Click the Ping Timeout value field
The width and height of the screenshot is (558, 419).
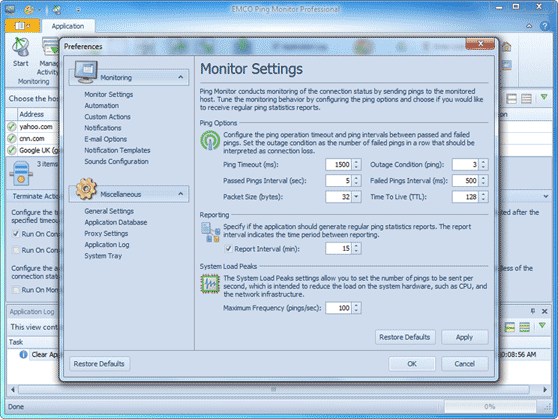338,164
